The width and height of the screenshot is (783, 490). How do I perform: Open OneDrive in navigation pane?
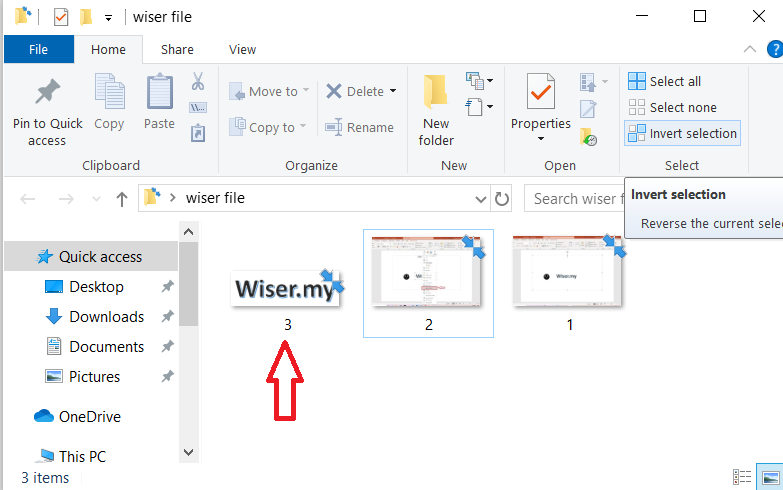pos(90,417)
